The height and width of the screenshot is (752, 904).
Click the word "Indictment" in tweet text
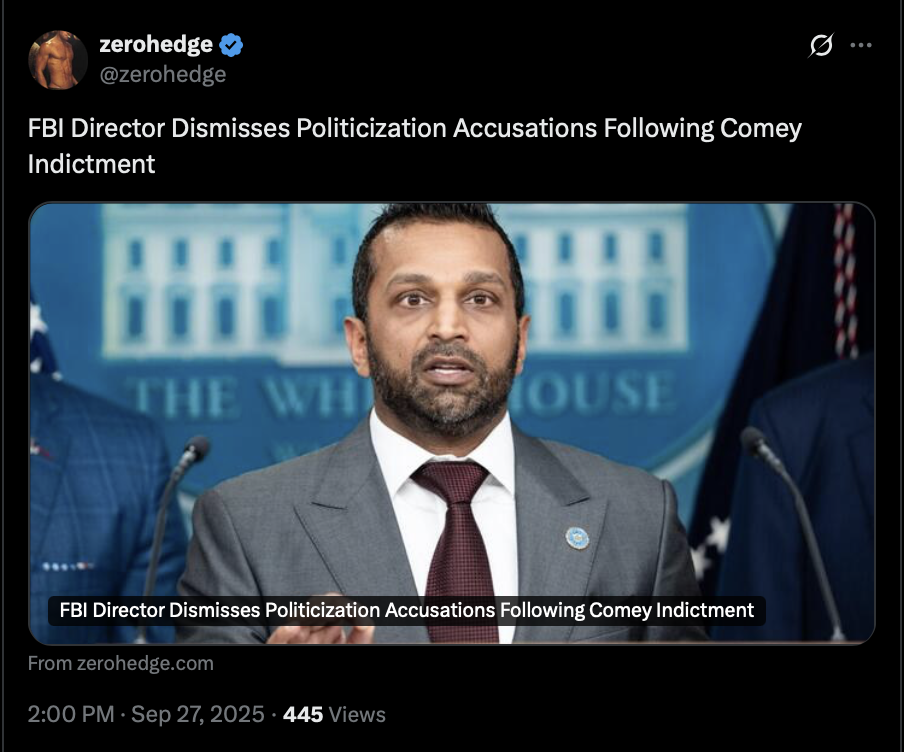pos(92,164)
